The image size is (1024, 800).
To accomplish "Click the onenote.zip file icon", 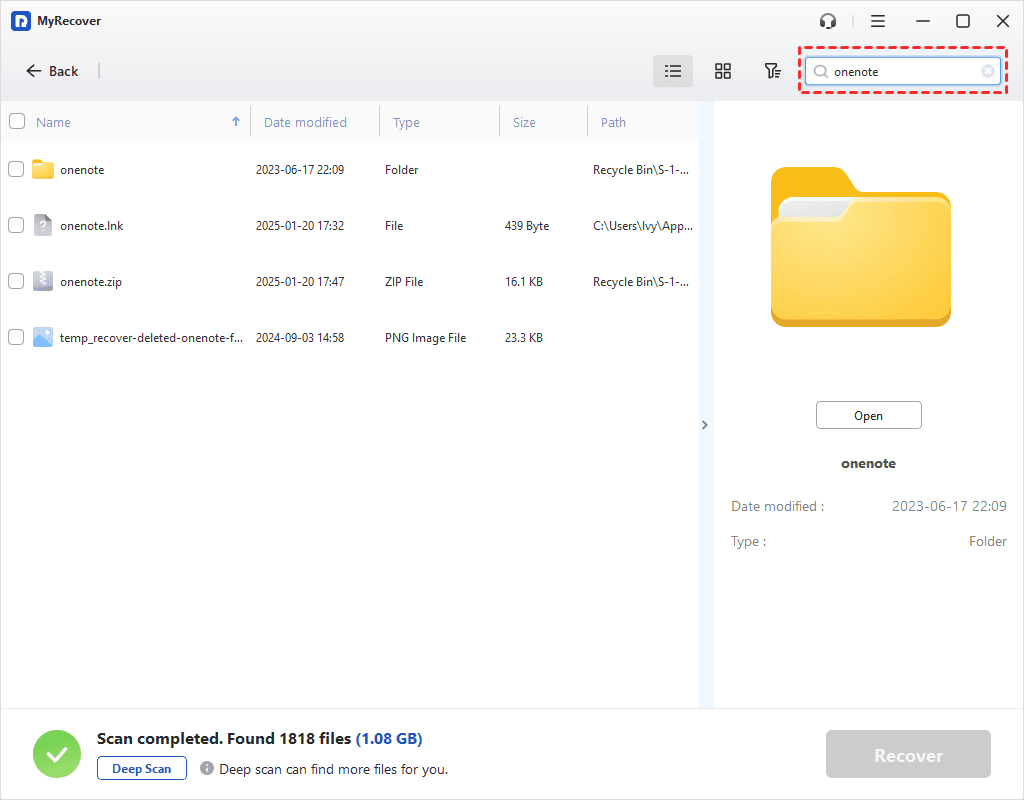I will (x=42, y=281).
